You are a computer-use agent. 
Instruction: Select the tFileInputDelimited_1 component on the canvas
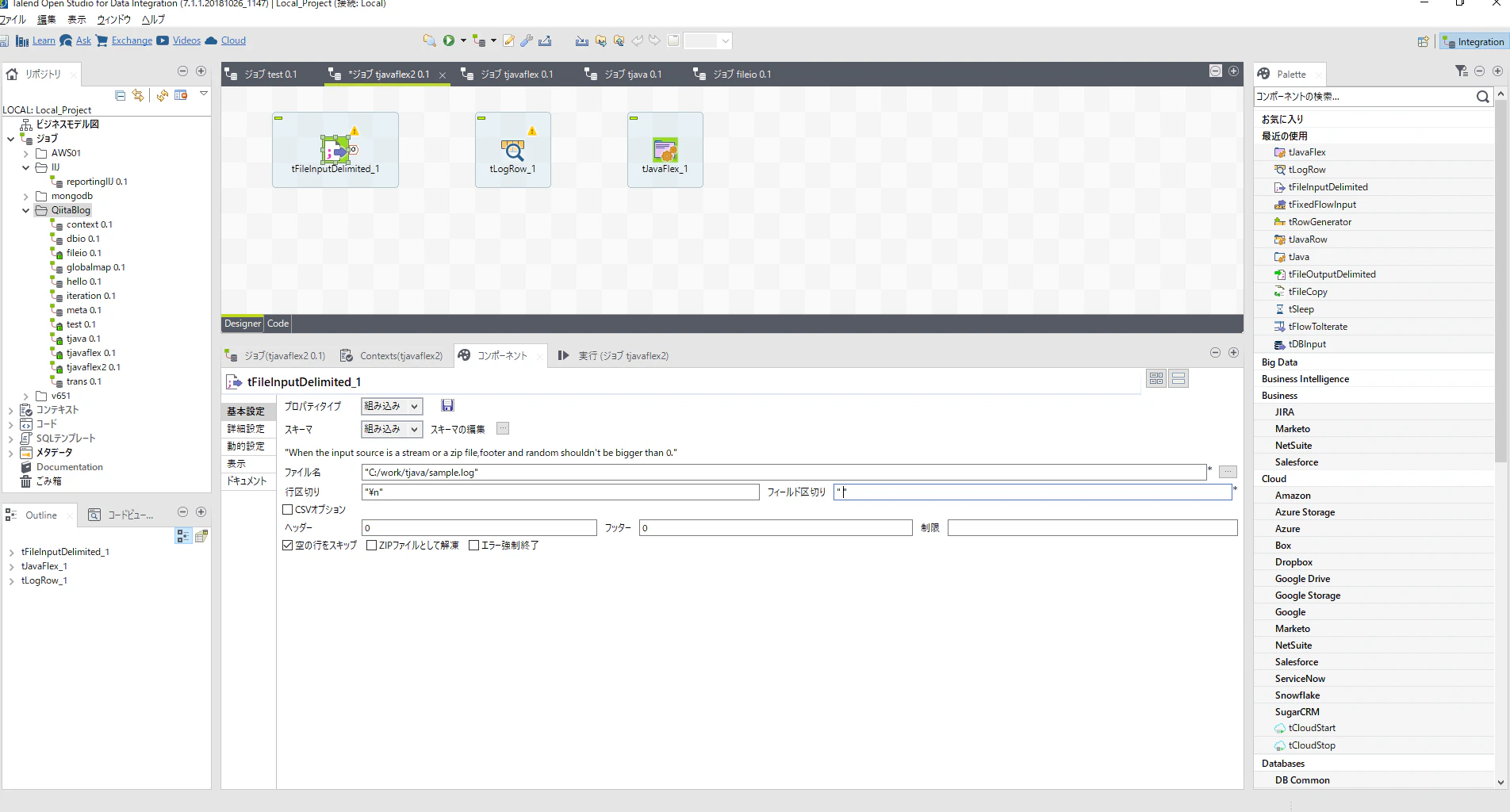pos(335,150)
